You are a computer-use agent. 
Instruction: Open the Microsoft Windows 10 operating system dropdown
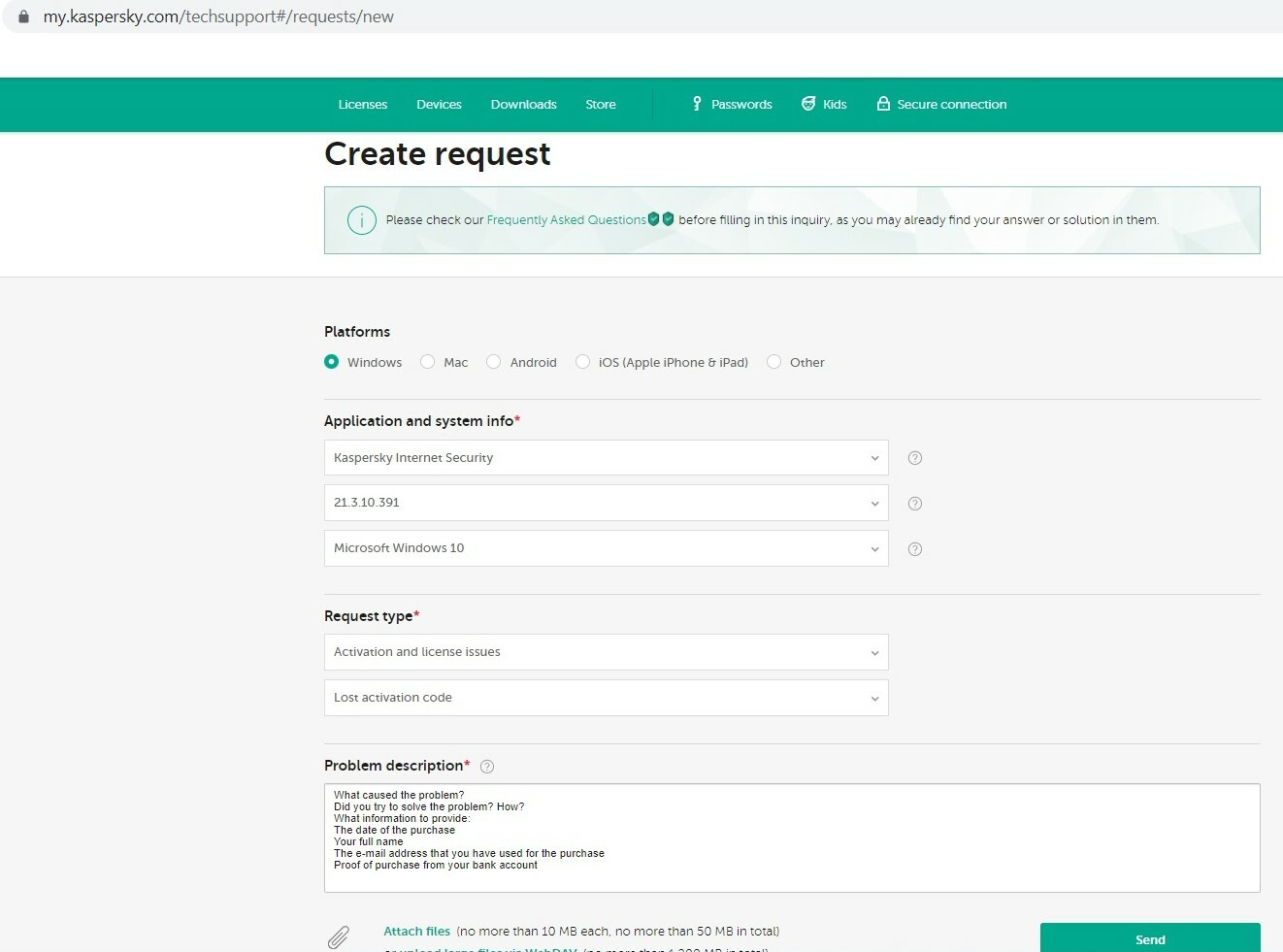606,548
